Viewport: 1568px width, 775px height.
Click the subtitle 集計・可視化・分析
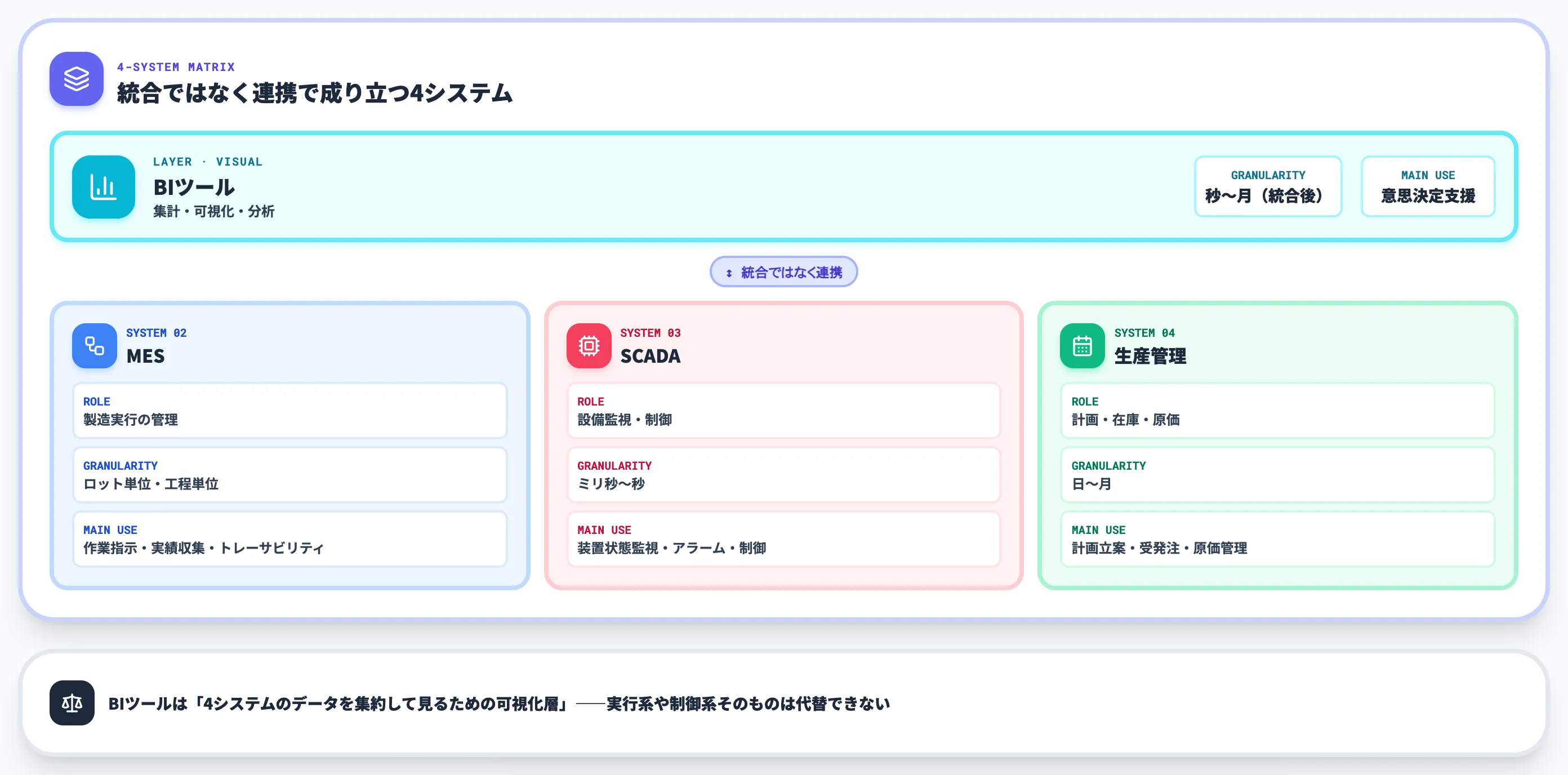tap(213, 211)
